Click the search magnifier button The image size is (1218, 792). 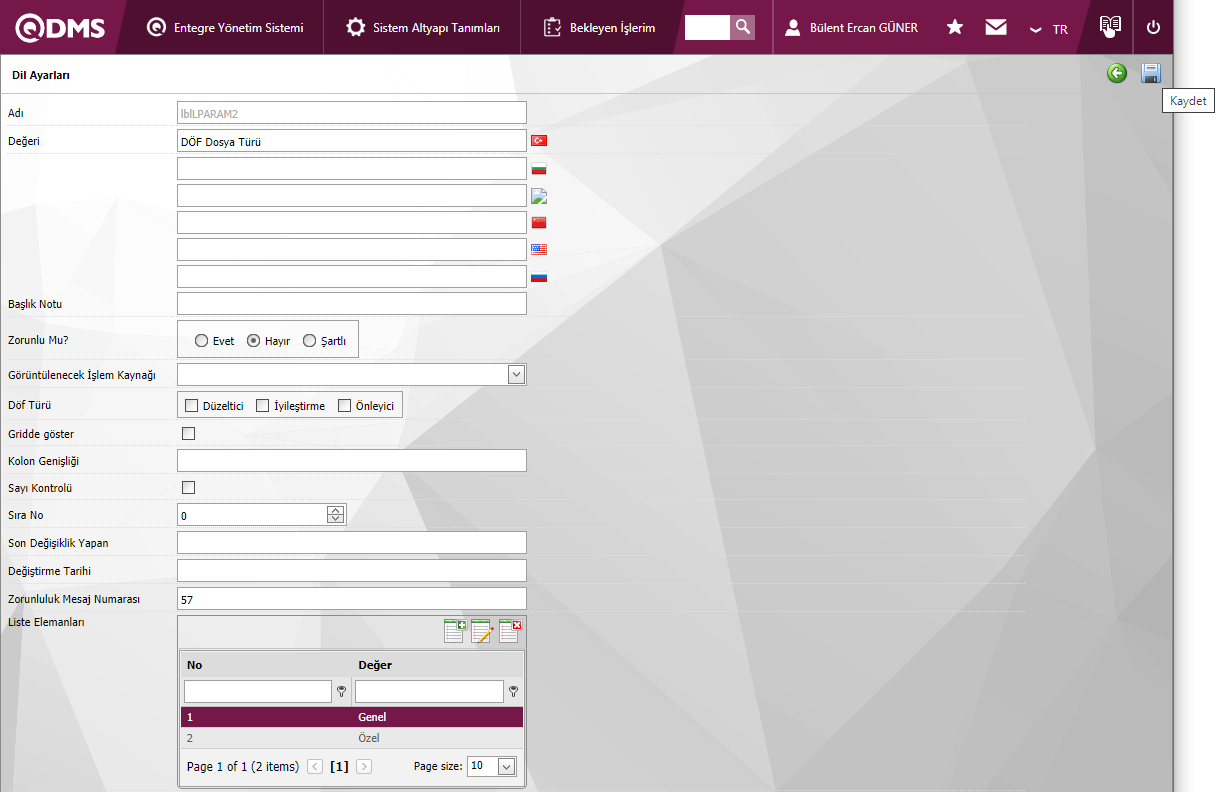pos(742,27)
